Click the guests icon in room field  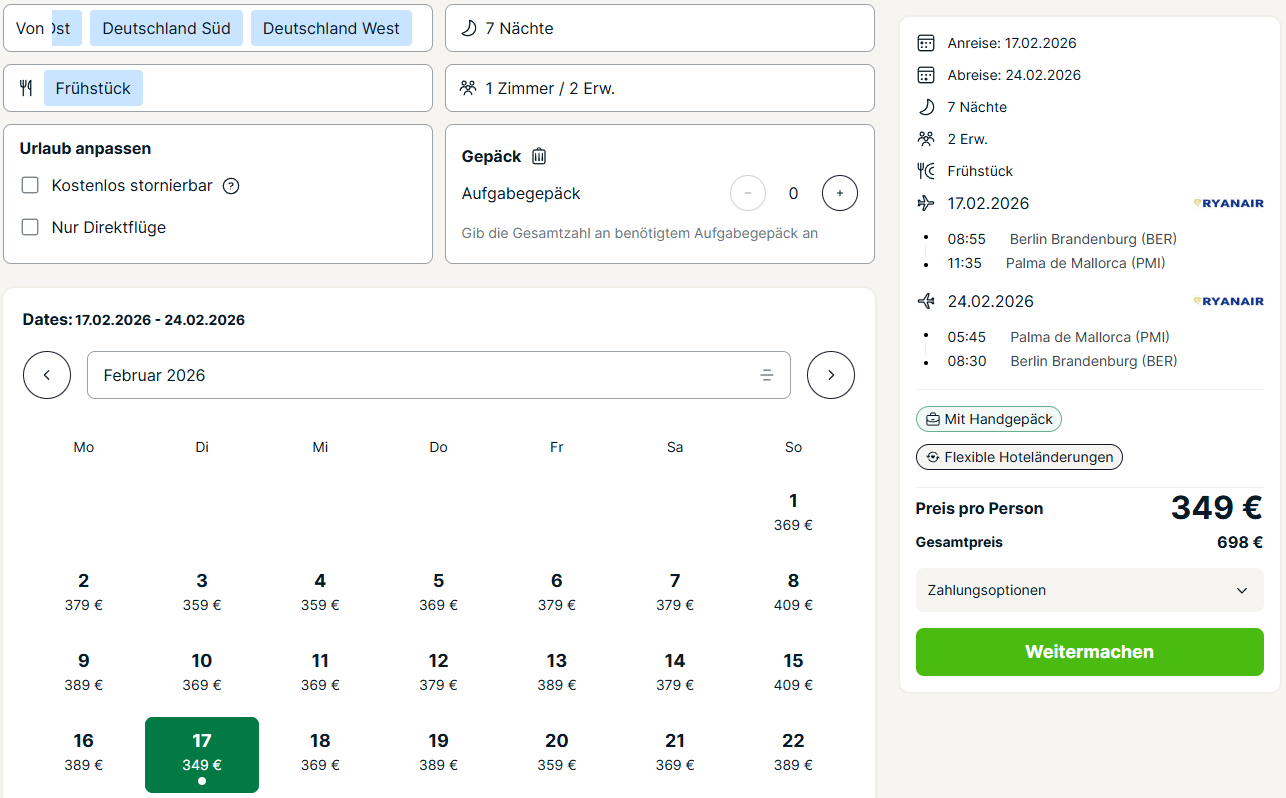point(468,88)
